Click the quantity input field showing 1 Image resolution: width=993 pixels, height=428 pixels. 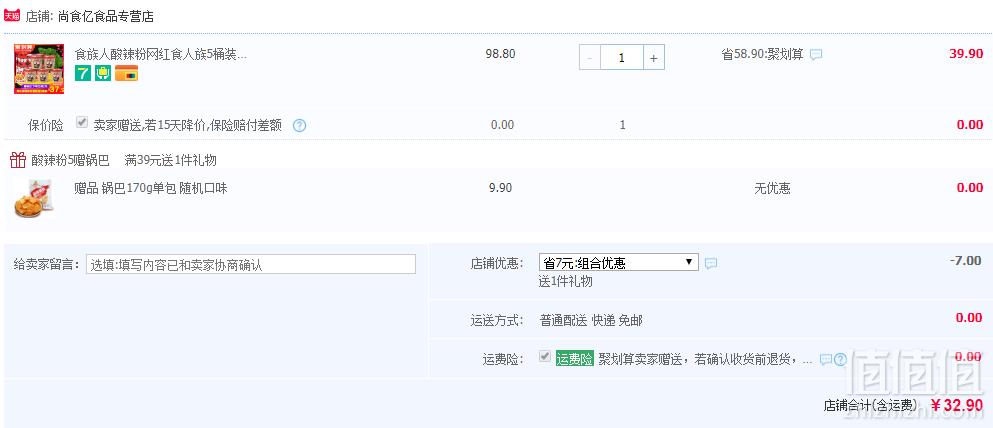coord(622,58)
